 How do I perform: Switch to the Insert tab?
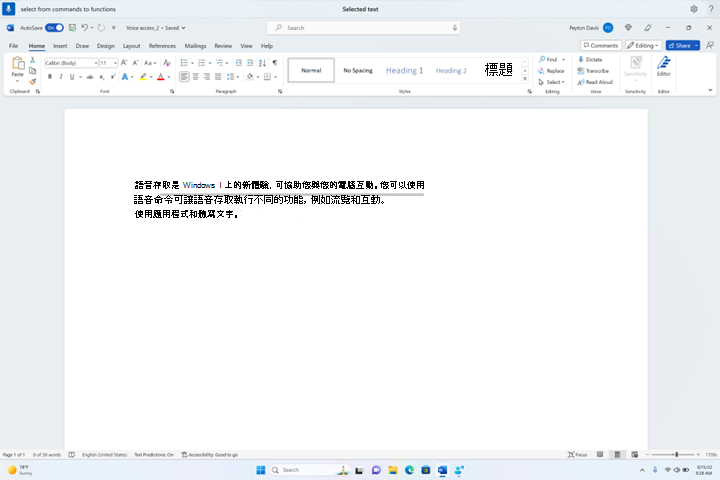pos(60,46)
